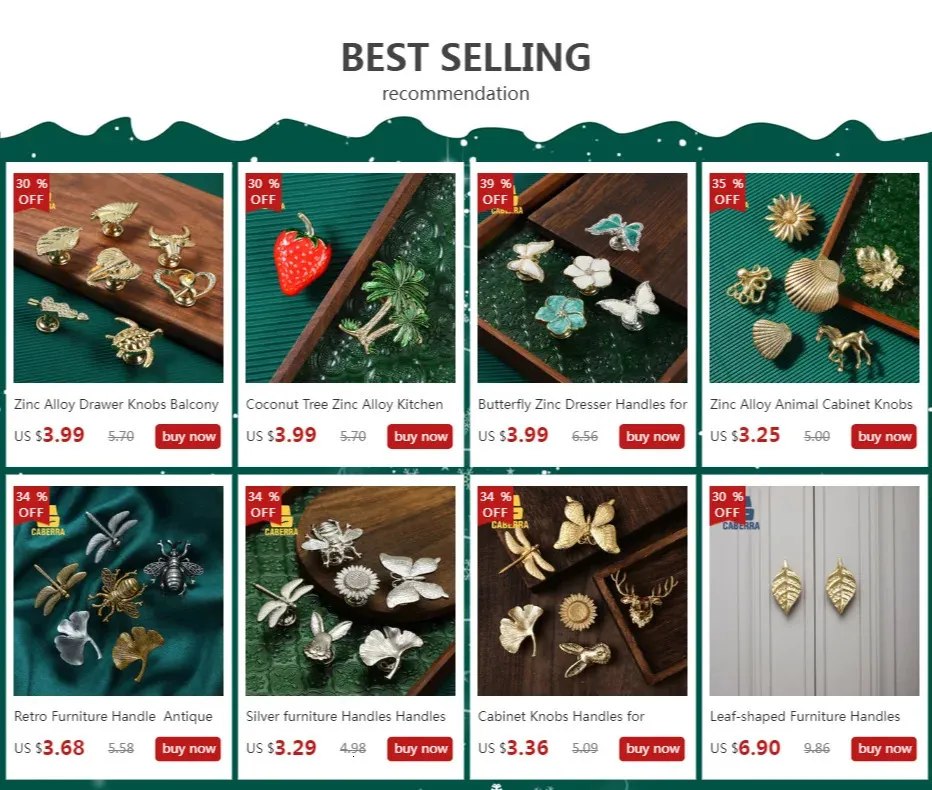Click the 39% OFF badge on butterfly handles
Screen dimensions: 932x790
click(x=496, y=191)
